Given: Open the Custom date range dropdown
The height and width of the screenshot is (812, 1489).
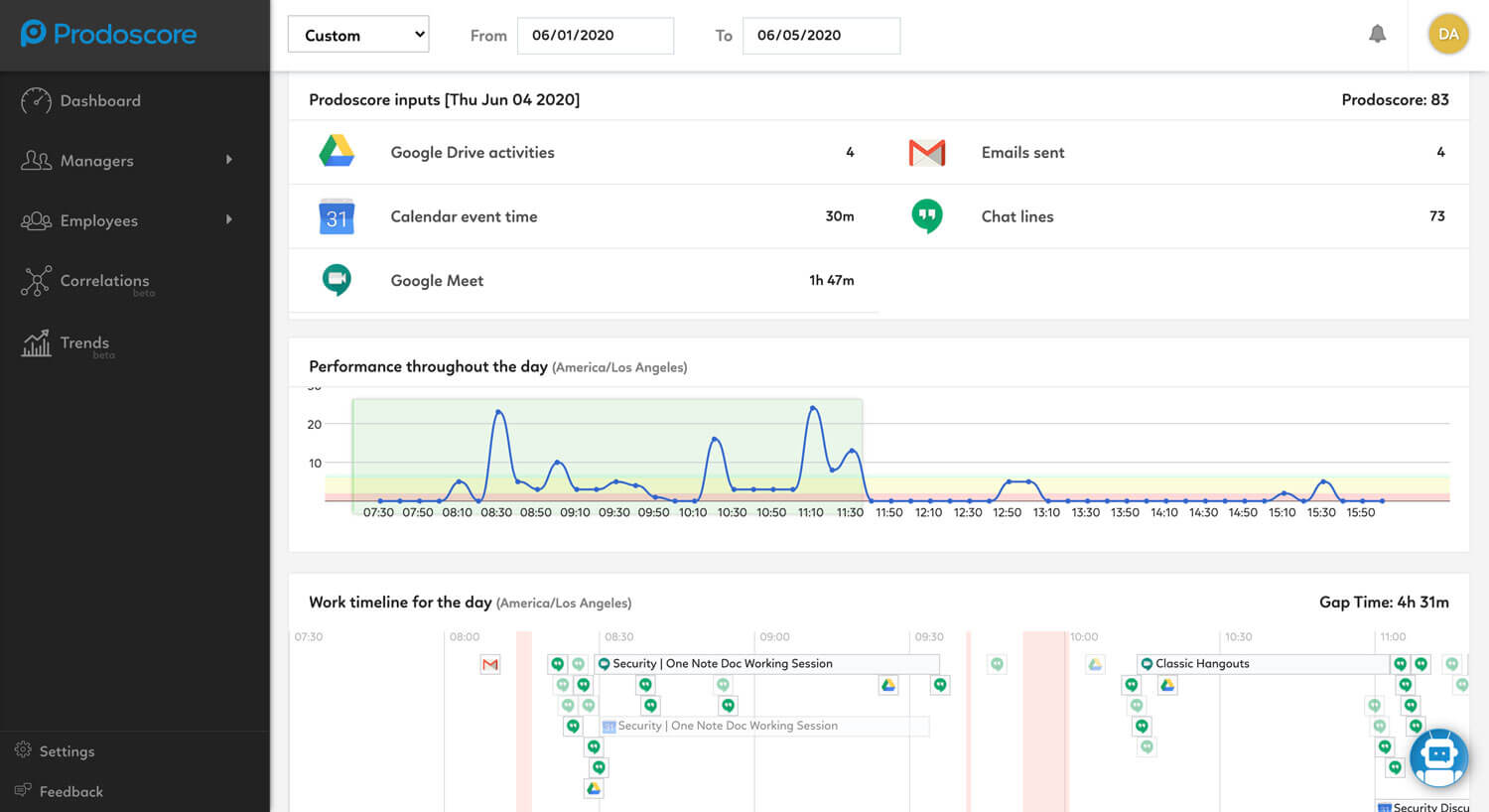Looking at the screenshot, I should pyautogui.click(x=358, y=35).
